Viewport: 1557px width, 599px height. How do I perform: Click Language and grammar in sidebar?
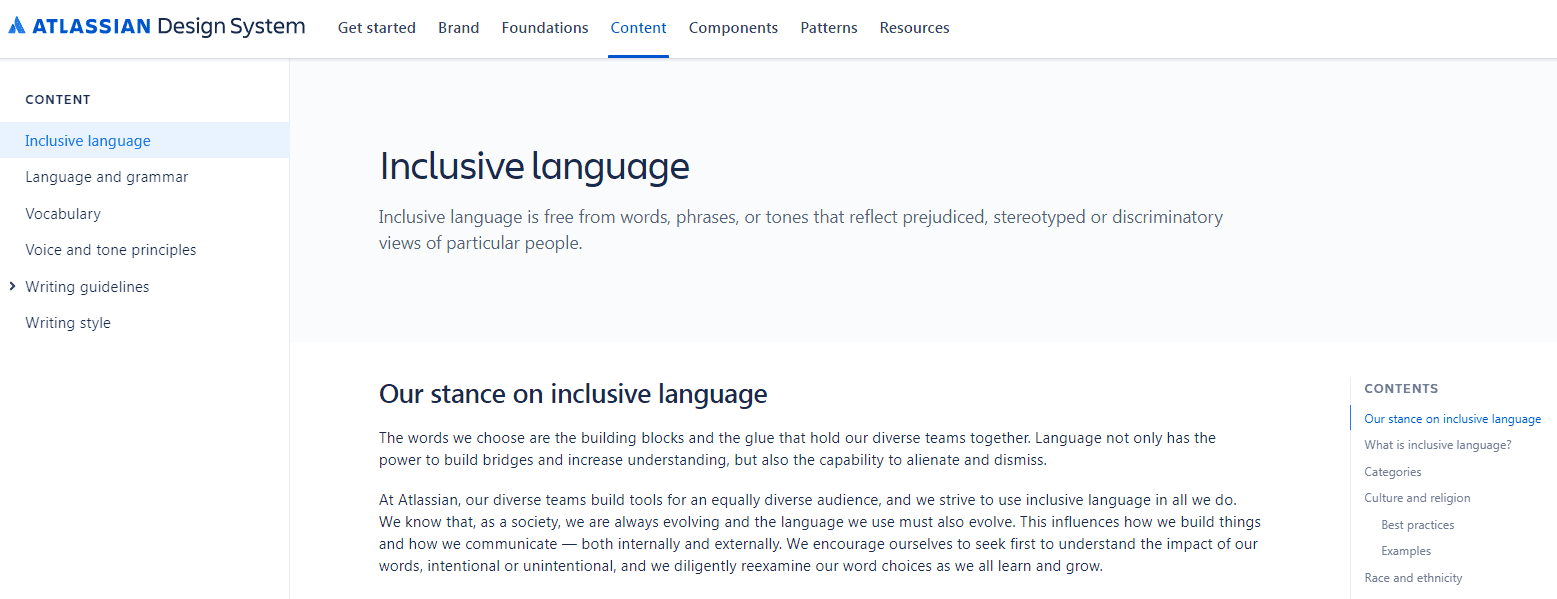[x=106, y=176]
